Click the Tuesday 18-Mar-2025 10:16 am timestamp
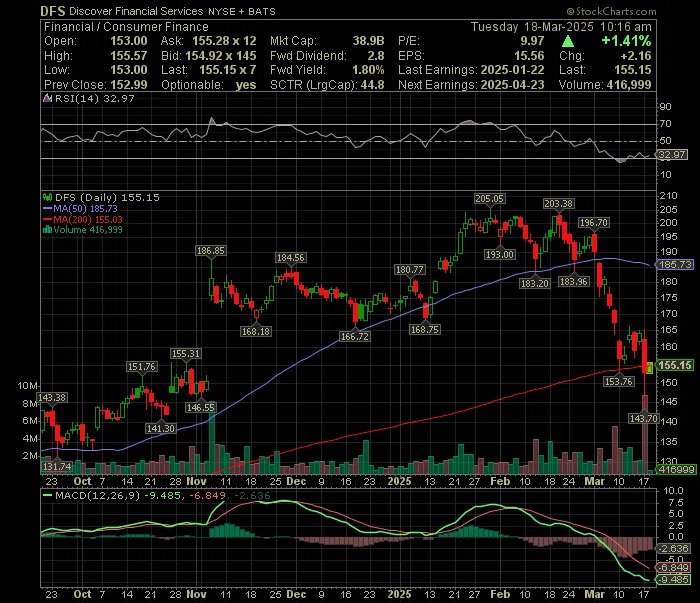The image size is (700, 603). tap(561, 27)
